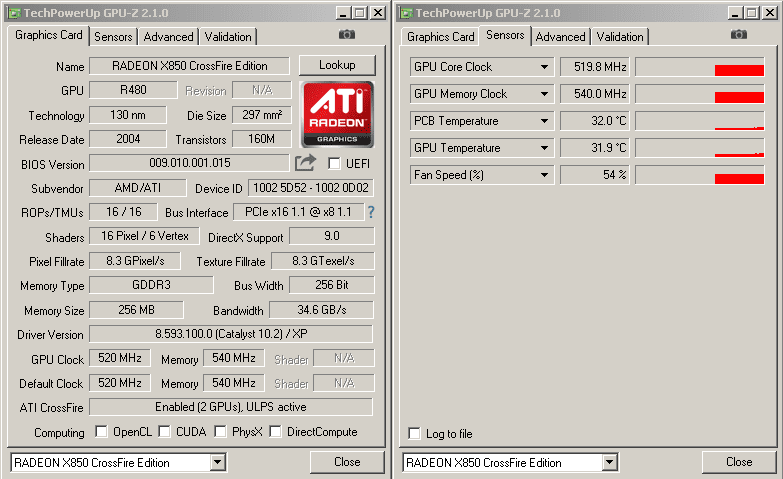Switch to Validation tab in right window

pos(620,37)
